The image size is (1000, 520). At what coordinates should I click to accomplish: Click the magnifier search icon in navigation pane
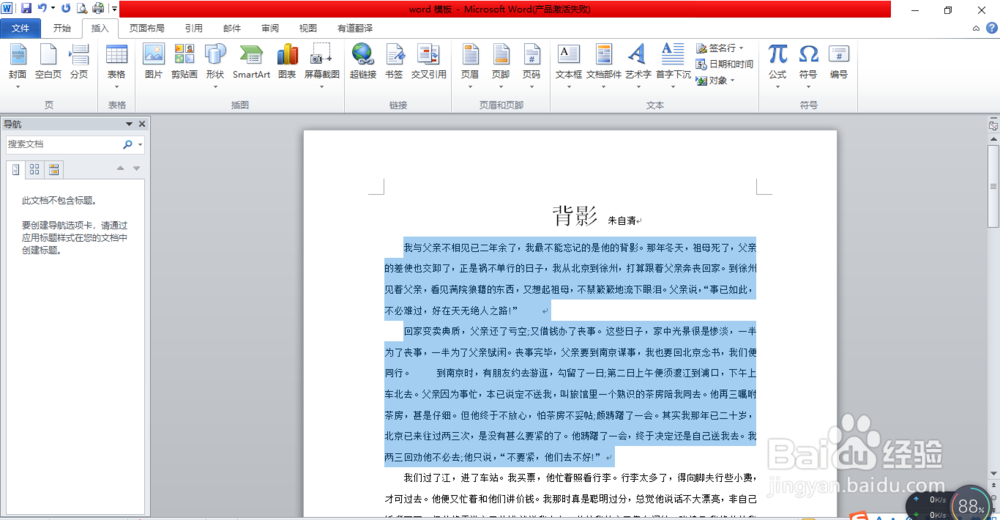pyautogui.click(x=128, y=145)
